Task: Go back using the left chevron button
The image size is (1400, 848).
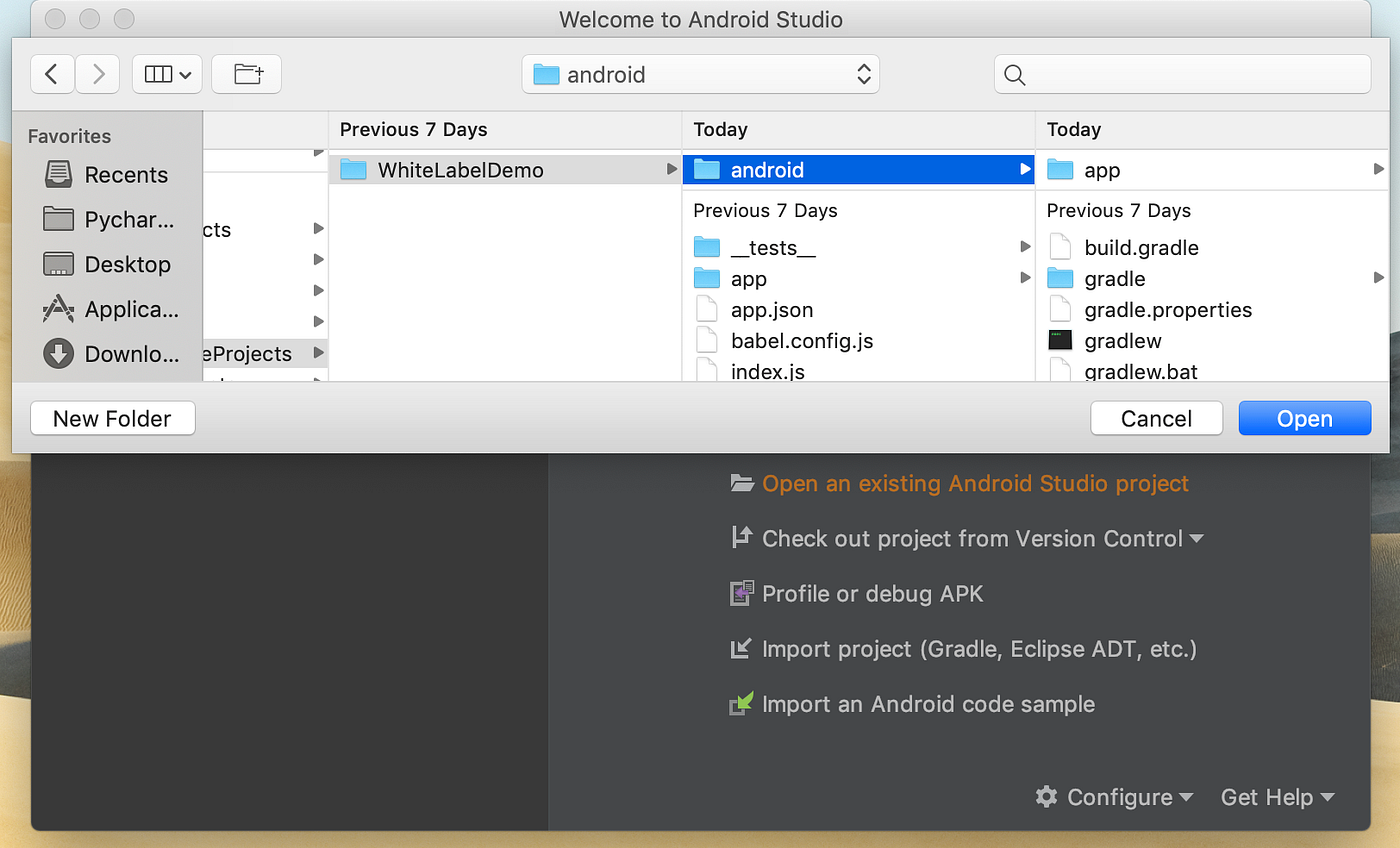Action: click(53, 74)
